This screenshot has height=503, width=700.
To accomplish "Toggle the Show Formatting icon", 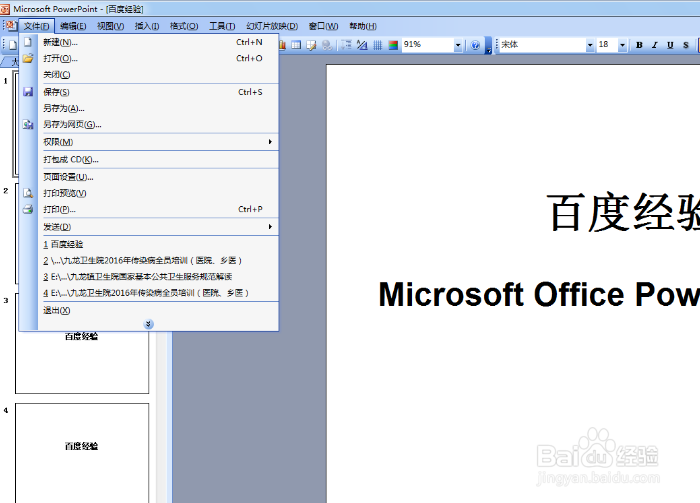I will point(362,45).
